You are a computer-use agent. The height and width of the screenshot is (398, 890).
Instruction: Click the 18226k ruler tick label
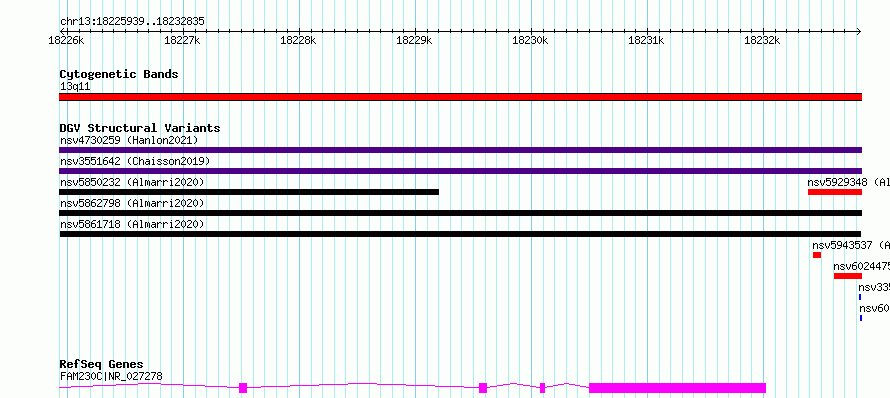[x=66, y=40]
